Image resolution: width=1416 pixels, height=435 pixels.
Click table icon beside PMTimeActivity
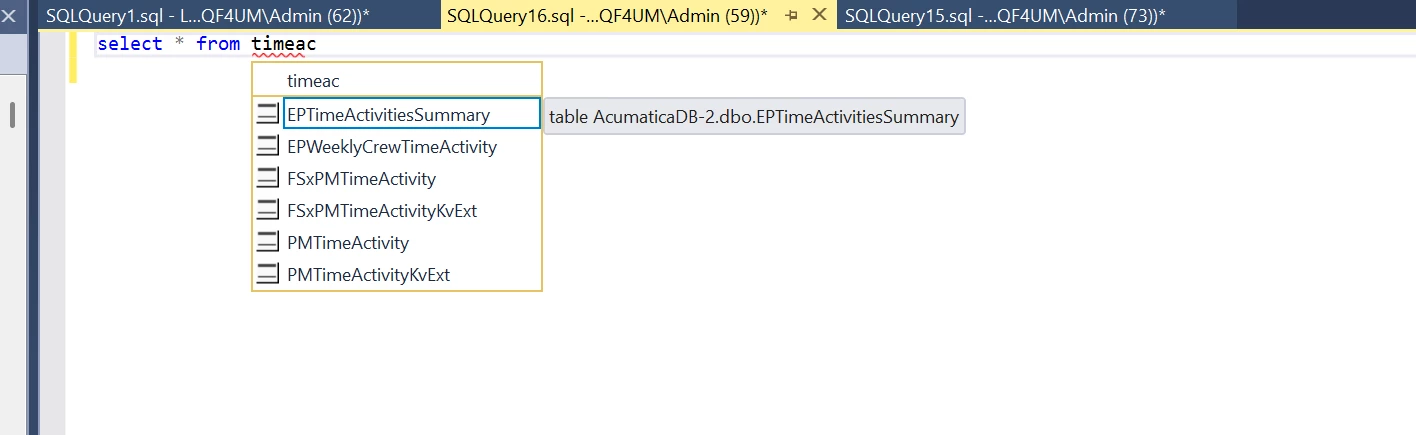[x=267, y=242]
